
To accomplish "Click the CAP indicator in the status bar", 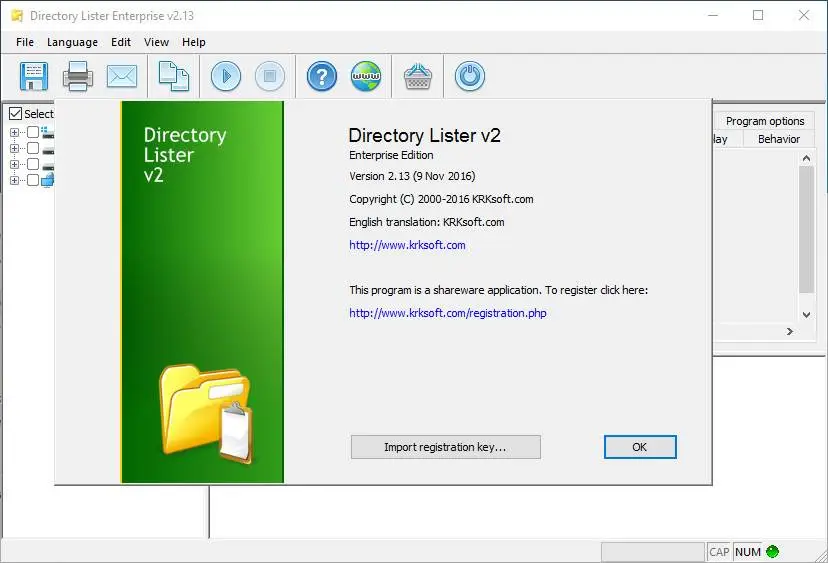I will click(x=719, y=552).
